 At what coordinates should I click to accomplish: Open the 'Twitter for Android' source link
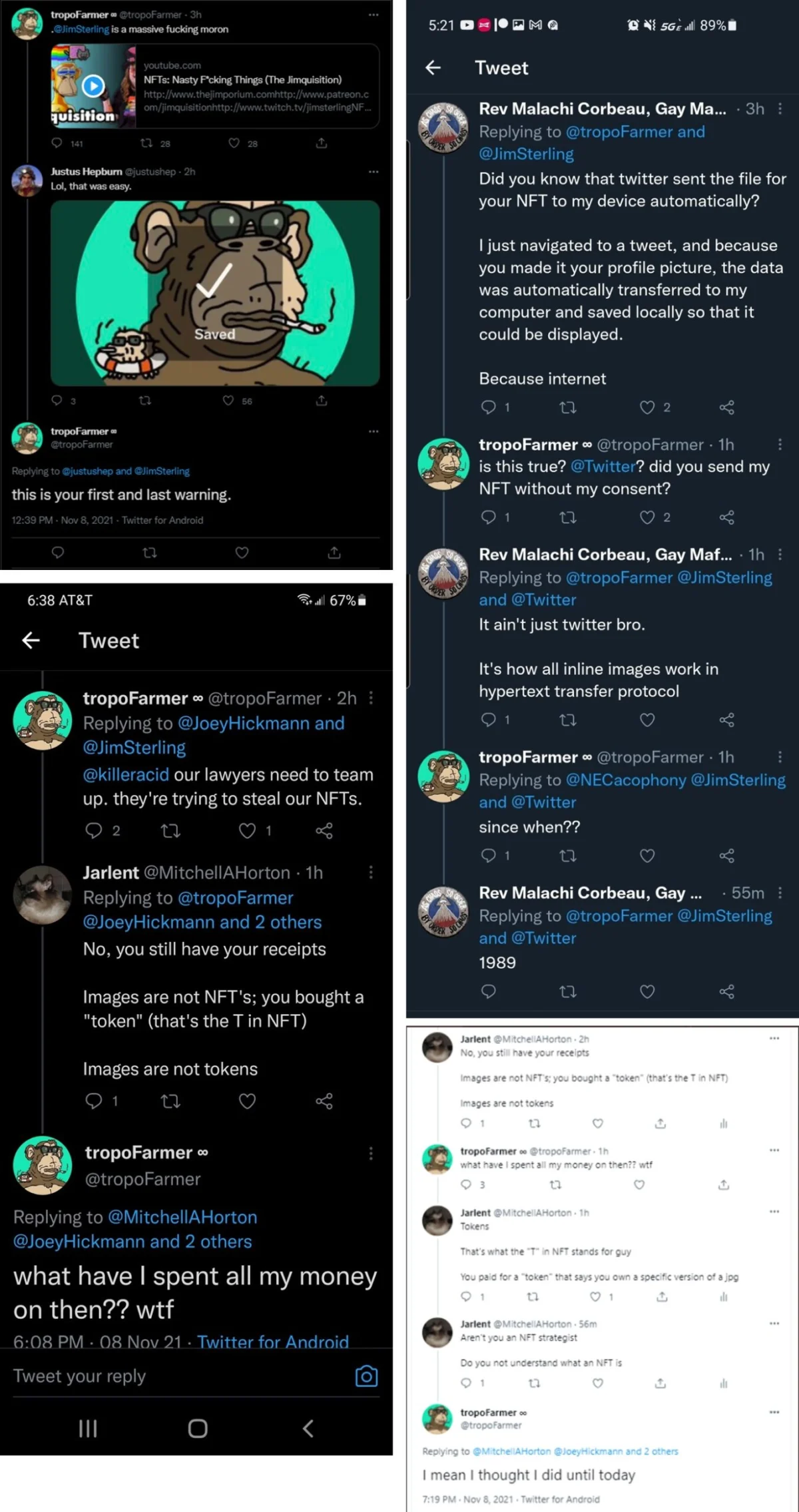[273, 1342]
